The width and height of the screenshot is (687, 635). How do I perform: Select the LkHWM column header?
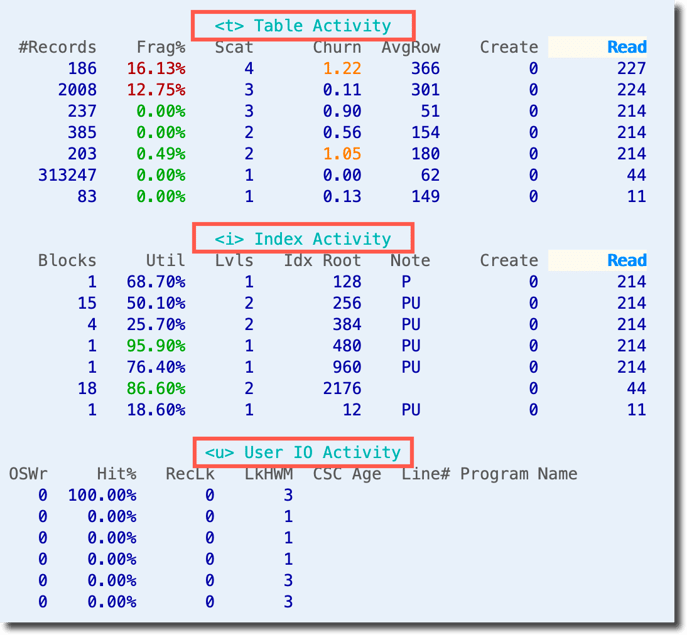click(x=268, y=474)
